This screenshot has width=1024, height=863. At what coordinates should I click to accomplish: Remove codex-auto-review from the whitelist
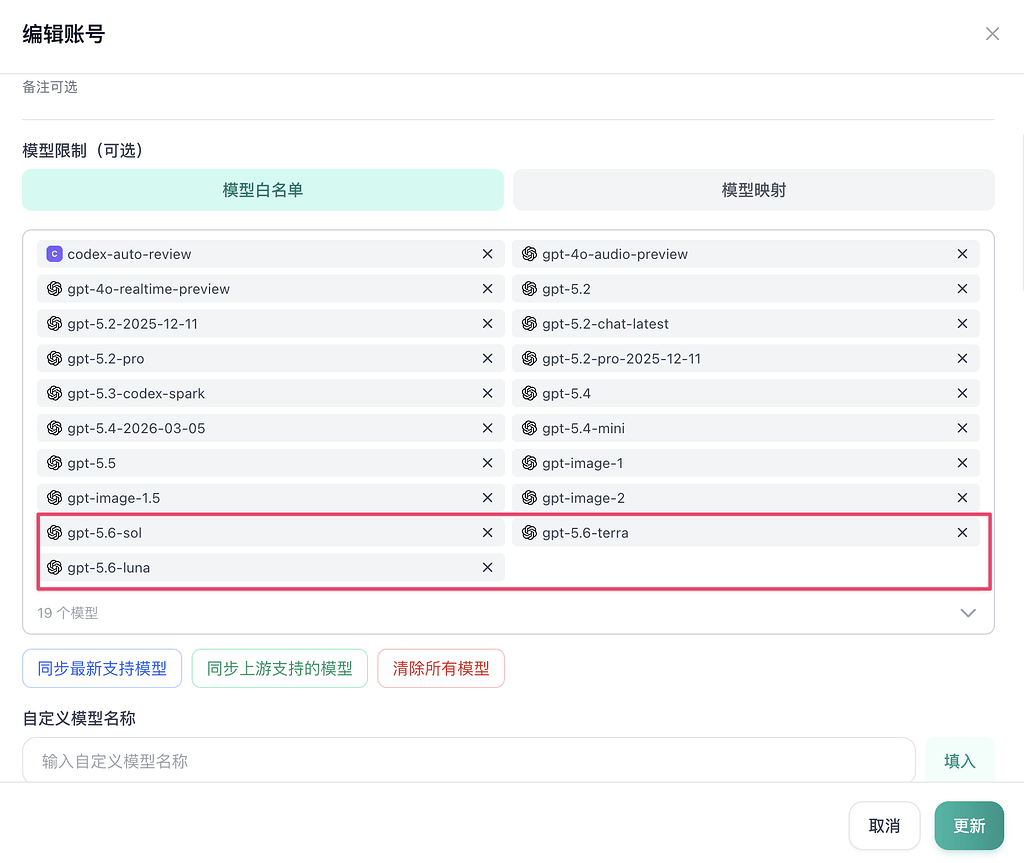pyautogui.click(x=487, y=254)
